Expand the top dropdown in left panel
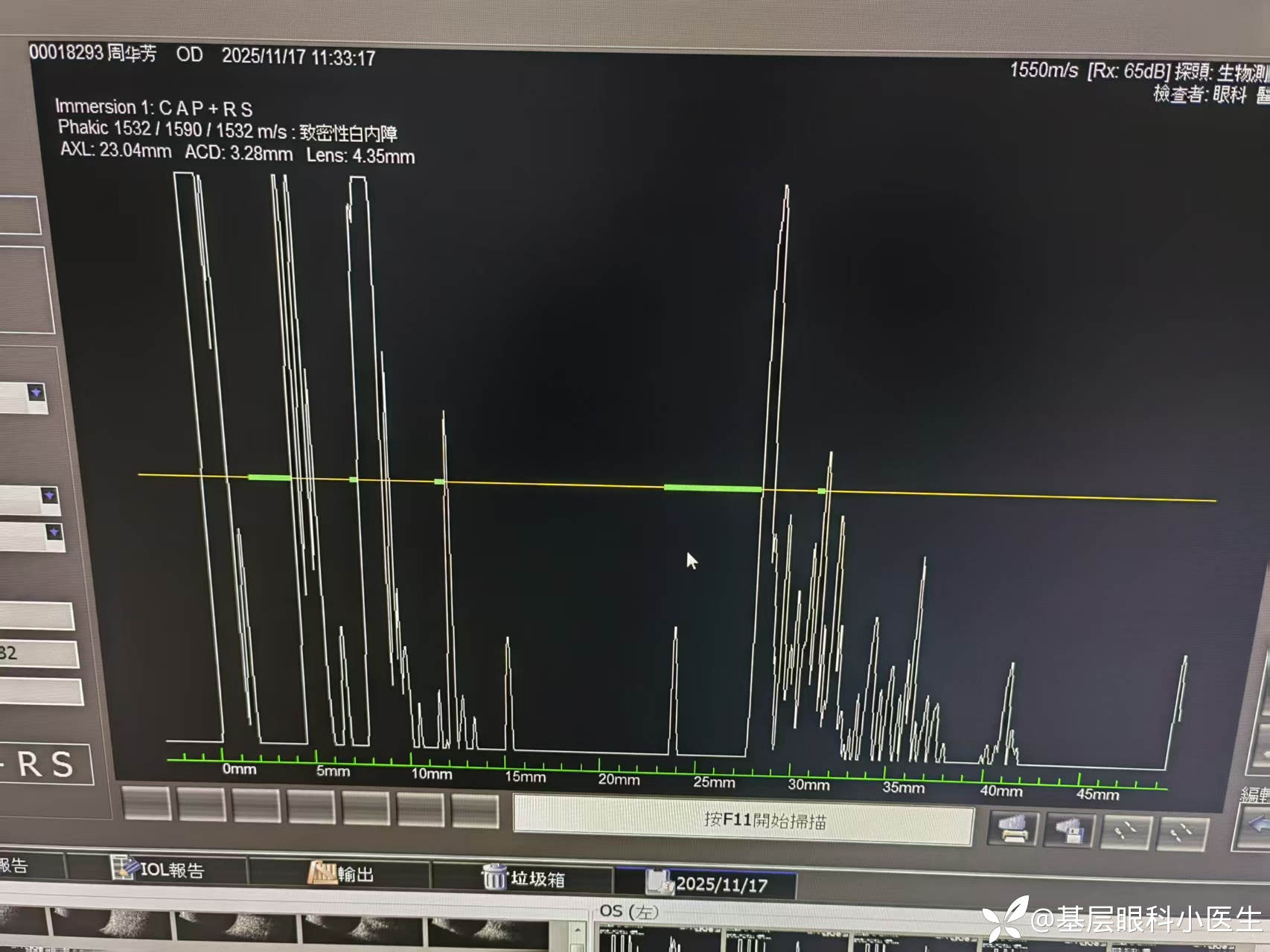The height and width of the screenshot is (952, 1270). click(36, 392)
